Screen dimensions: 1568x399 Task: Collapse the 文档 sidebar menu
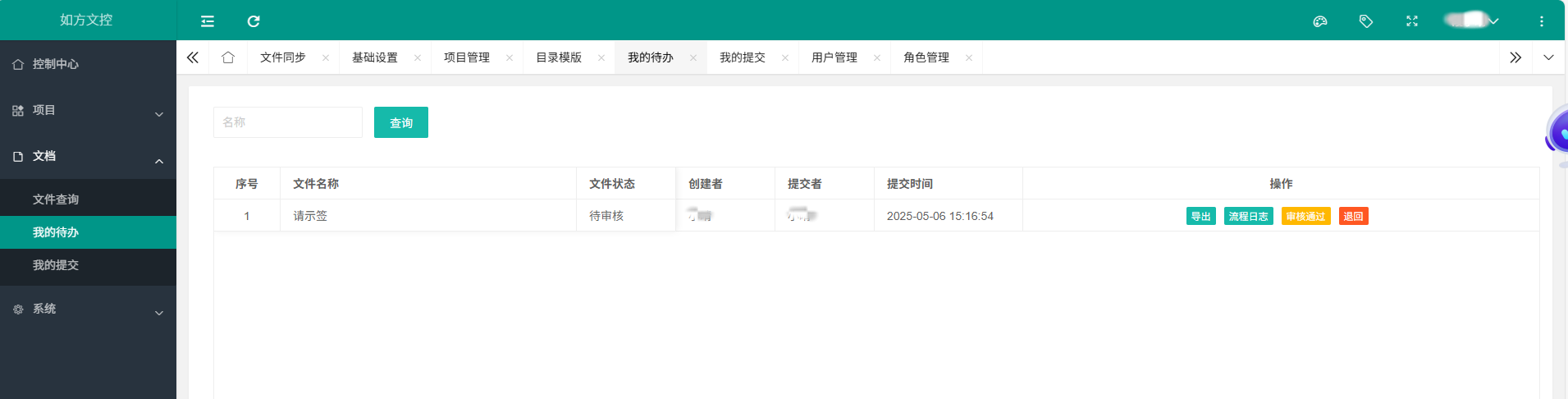(x=88, y=156)
